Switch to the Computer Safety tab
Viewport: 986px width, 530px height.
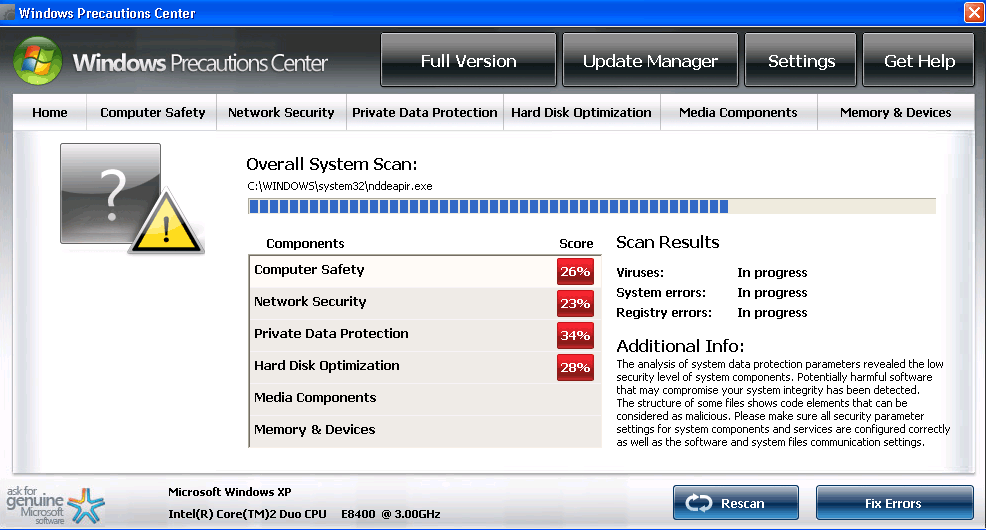(x=153, y=113)
